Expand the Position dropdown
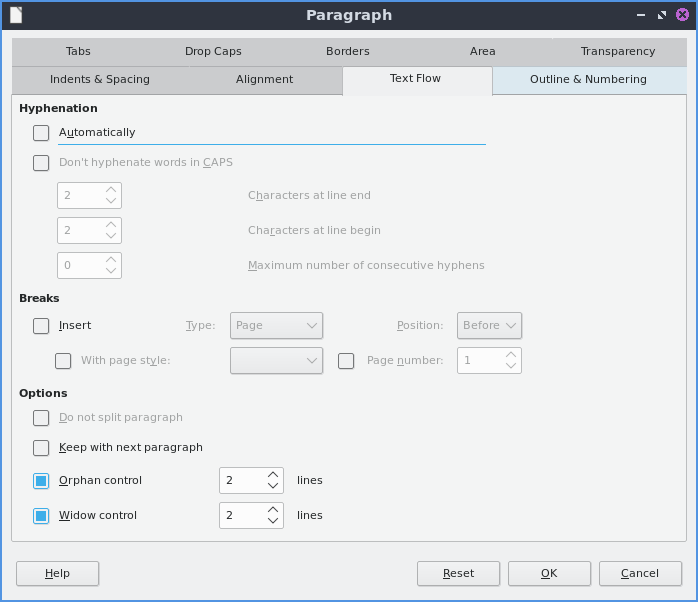 489,325
